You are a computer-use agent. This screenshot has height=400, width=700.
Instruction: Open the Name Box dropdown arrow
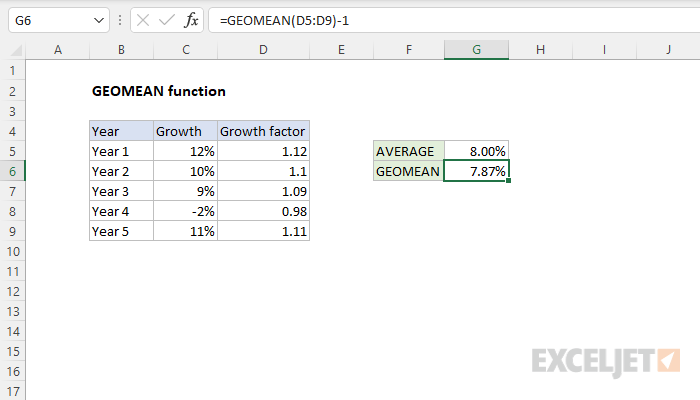[97, 20]
